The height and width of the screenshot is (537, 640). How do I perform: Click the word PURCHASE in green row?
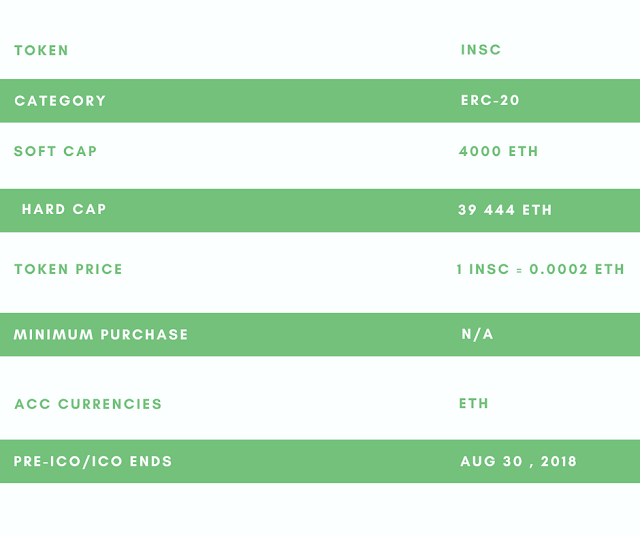tap(144, 335)
